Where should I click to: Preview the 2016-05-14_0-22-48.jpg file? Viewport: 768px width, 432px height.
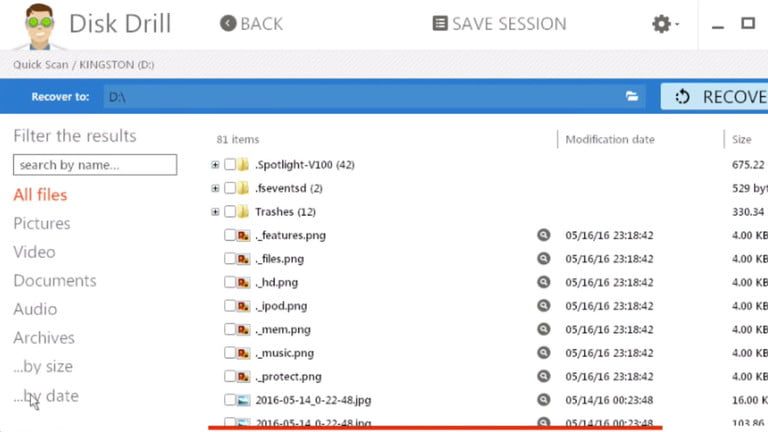pyautogui.click(x=544, y=400)
